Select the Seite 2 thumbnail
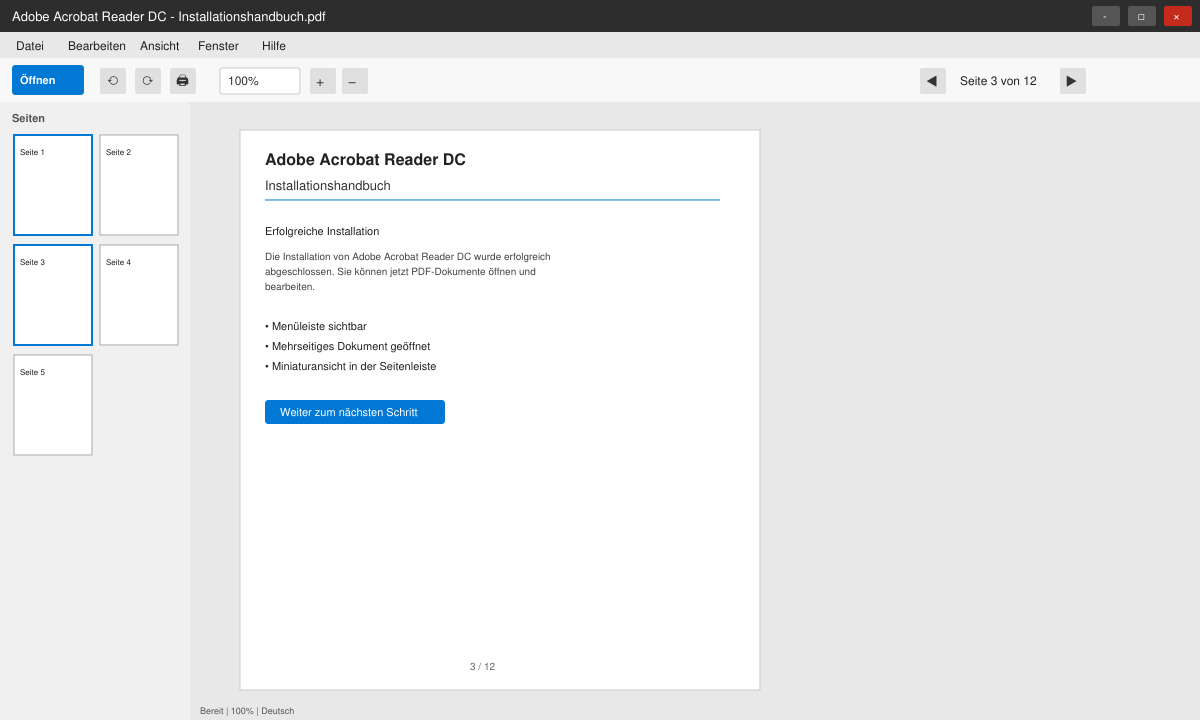 click(139, 185)
